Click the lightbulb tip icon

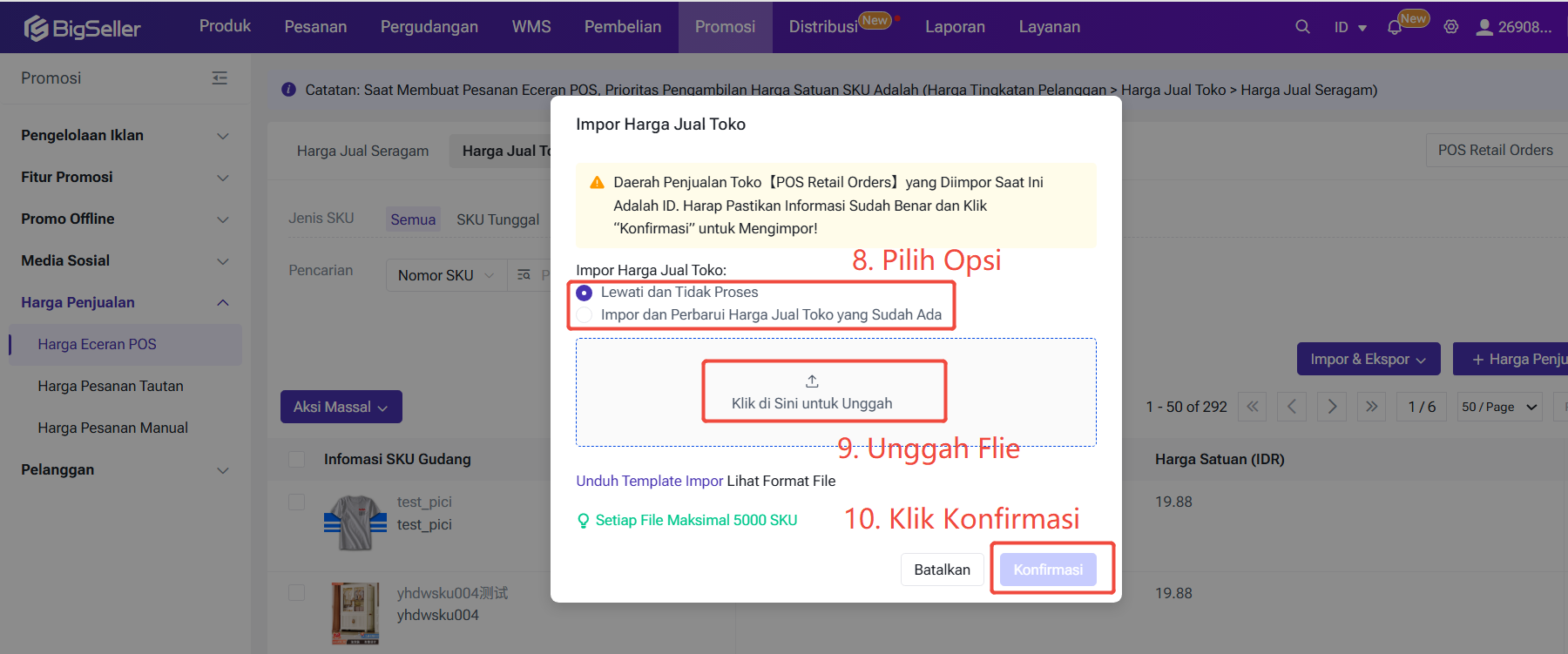[x=583, y=521]
